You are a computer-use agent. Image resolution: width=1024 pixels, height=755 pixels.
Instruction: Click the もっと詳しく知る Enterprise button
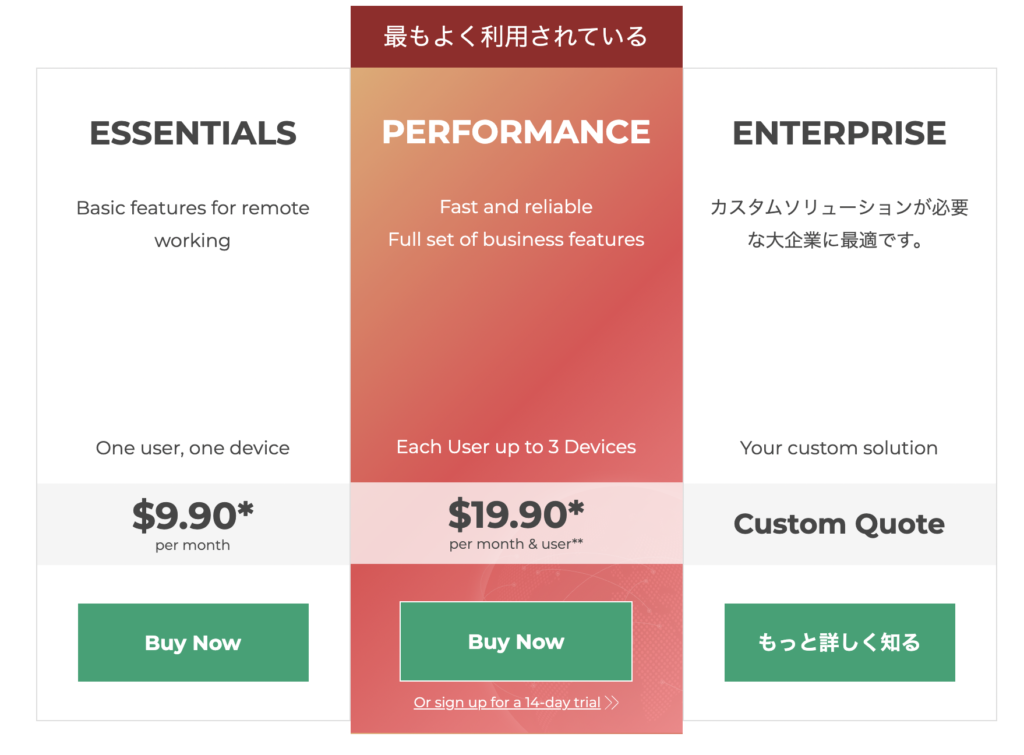pos(839,643)
